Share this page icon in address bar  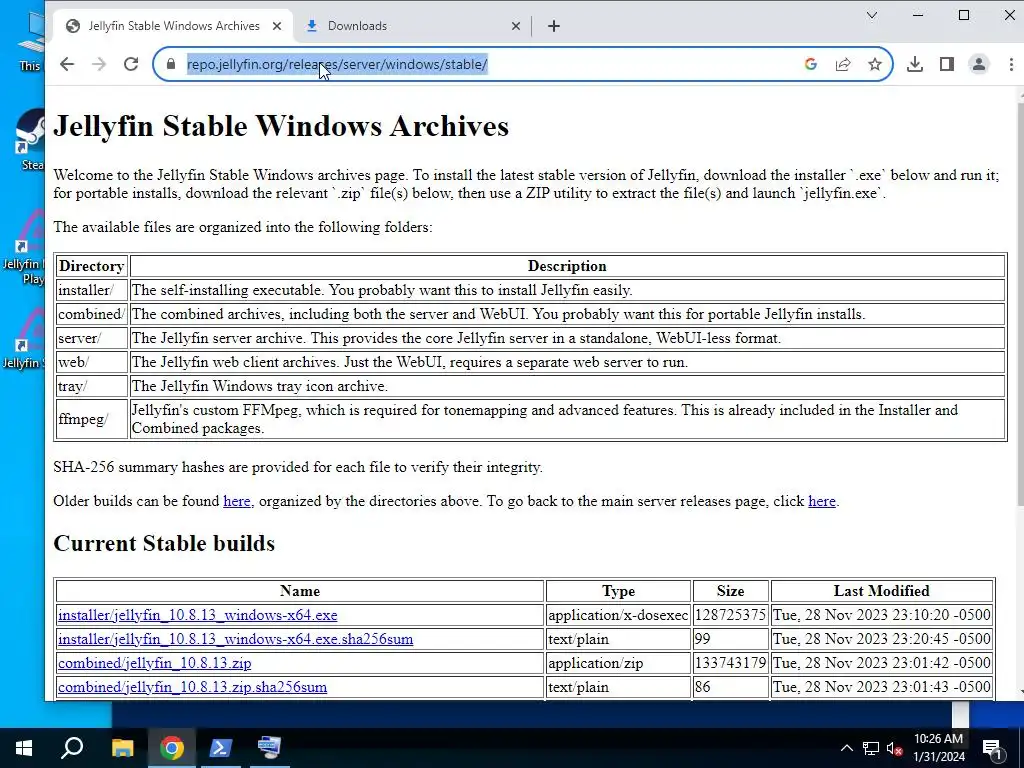coord(842,64)
